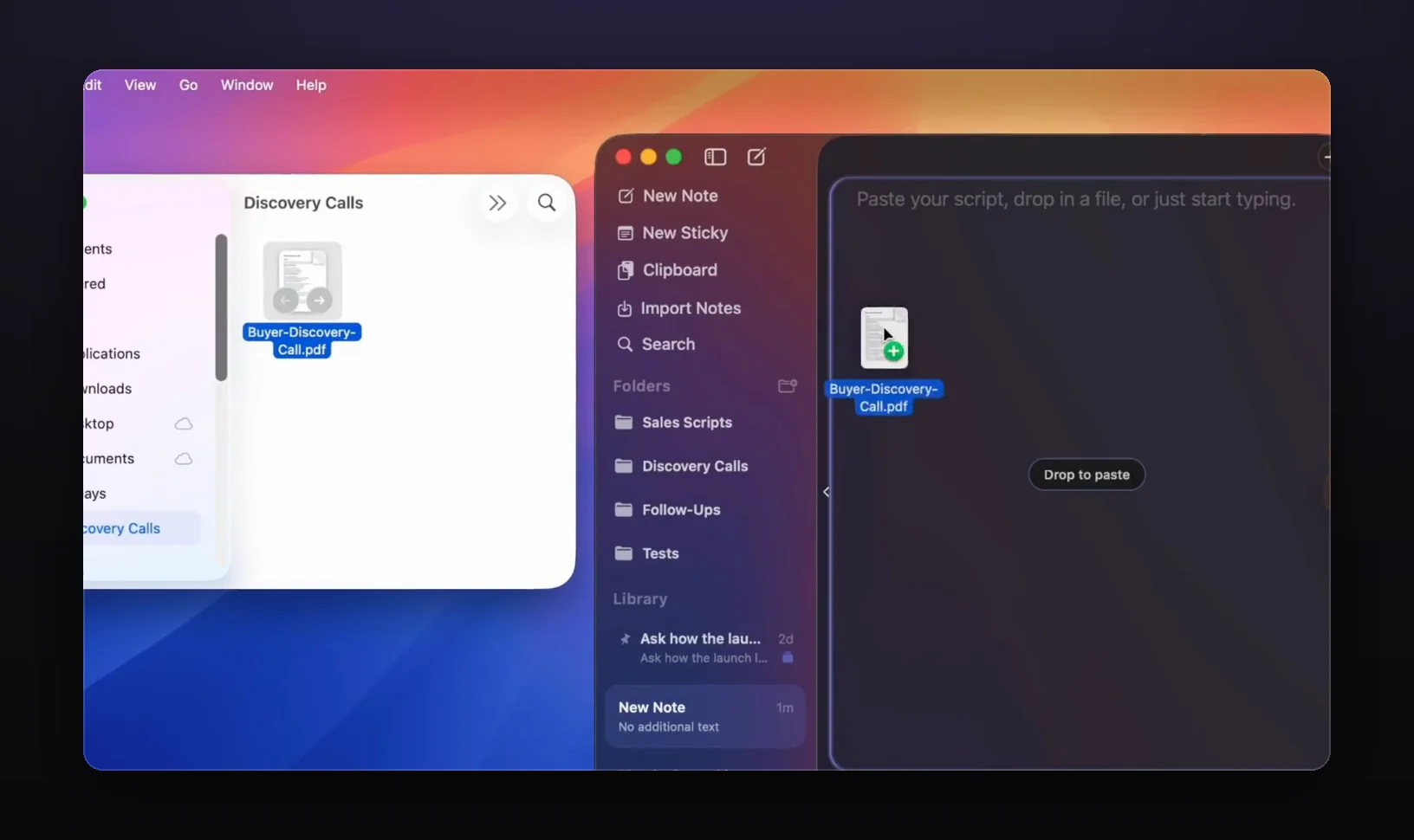This screenshot has height=840, width=1414.
Task: Click the pin icon on the pinned note
Action: tap(625, 639)
